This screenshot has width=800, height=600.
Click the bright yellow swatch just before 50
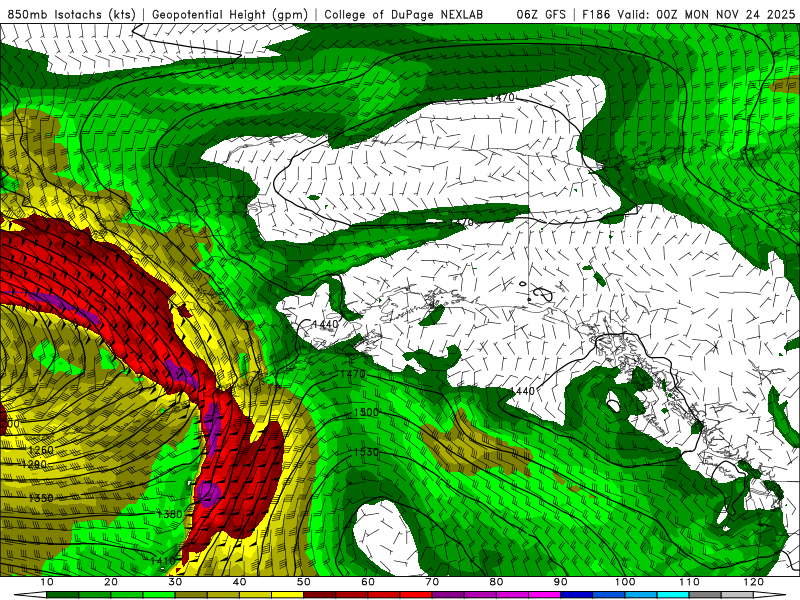tap(287, 595)
